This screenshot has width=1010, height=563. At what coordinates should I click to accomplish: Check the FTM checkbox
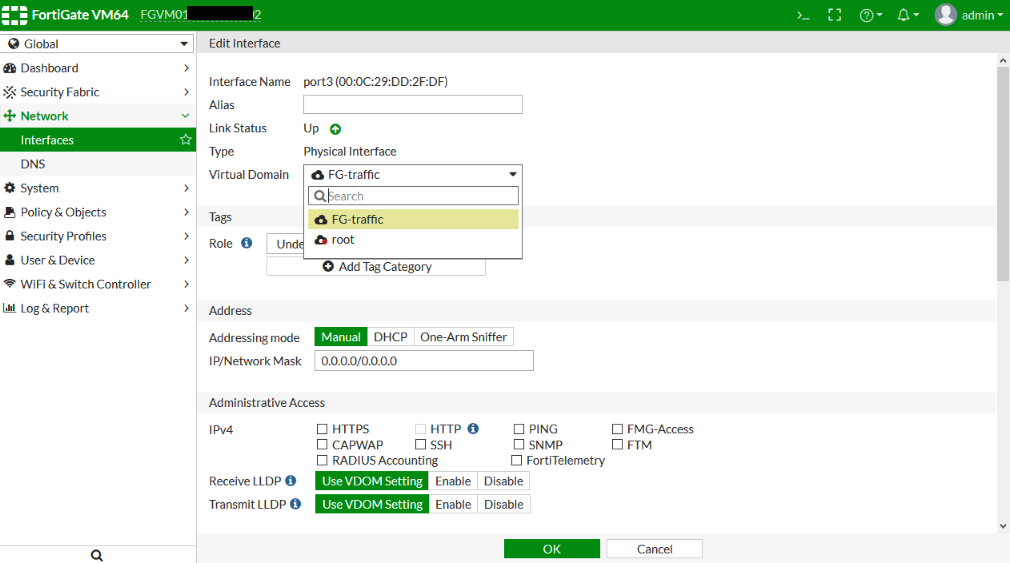tap(617, 444)
